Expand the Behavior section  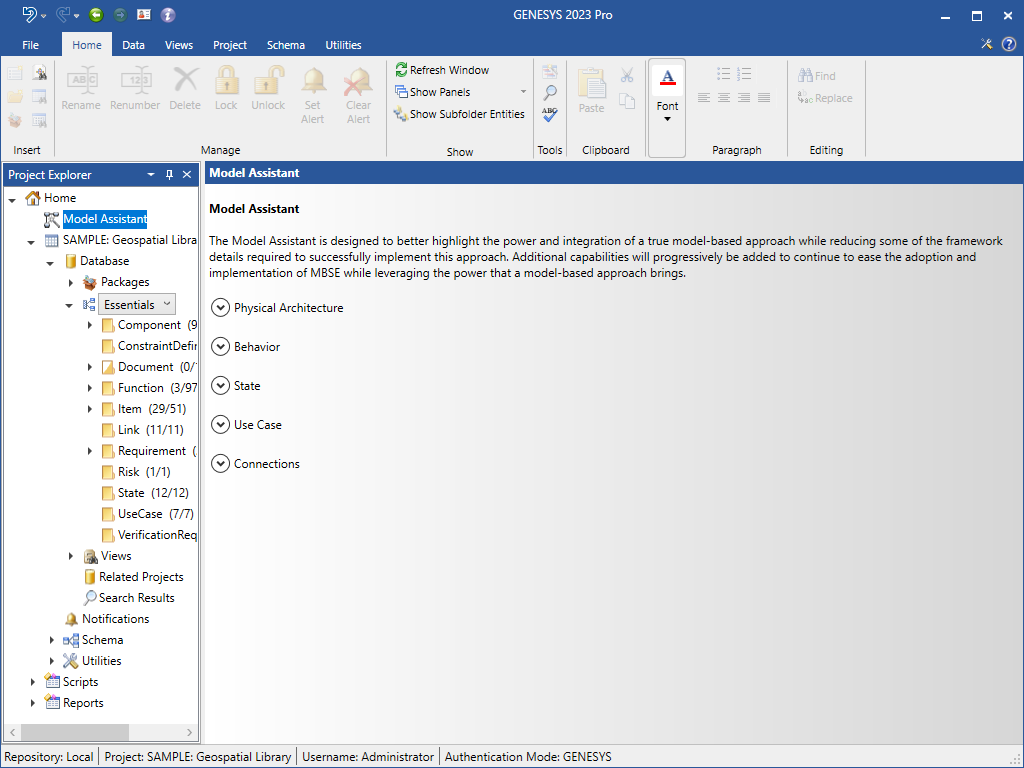(x=221, y=346)
